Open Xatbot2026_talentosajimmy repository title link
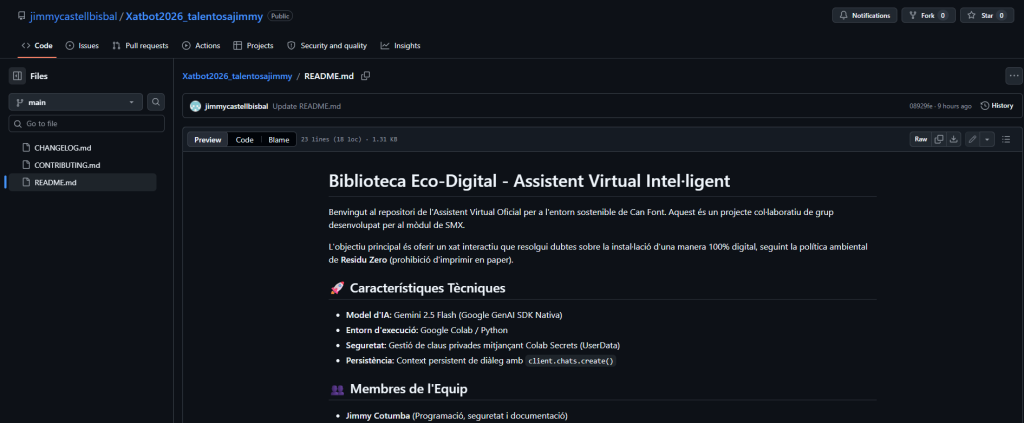 click(194, 16)
